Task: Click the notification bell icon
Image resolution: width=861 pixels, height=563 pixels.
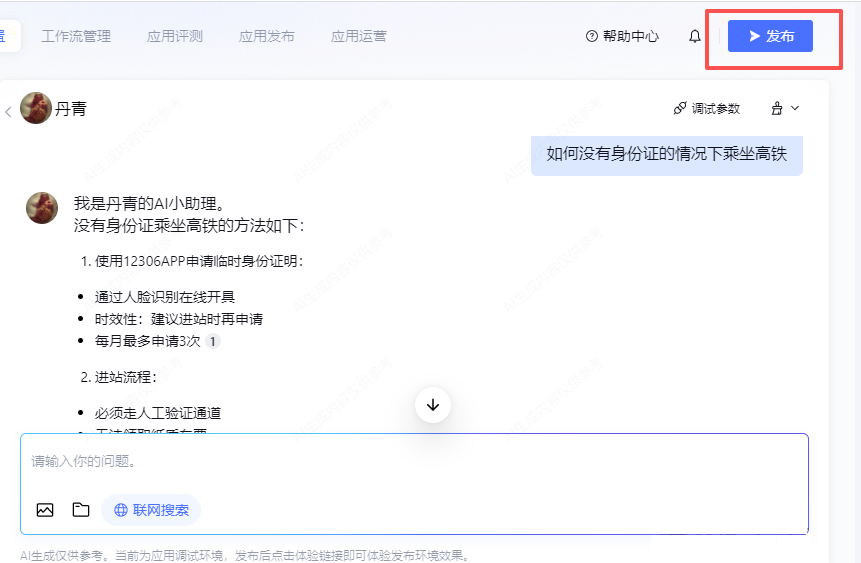Action: (x=695, y=36)
